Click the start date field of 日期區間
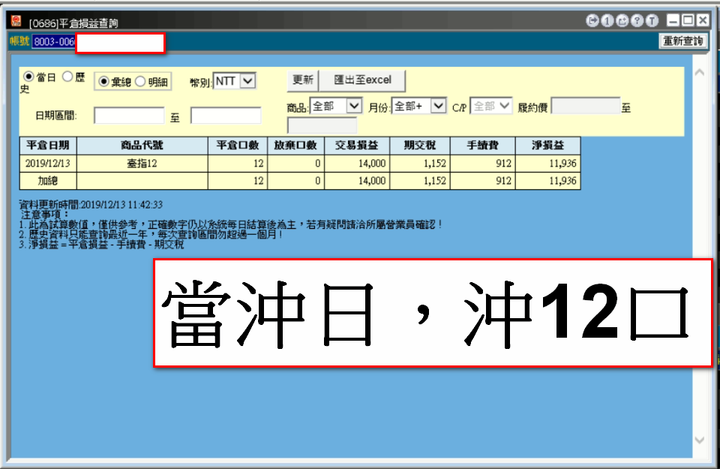 coord(129,115)
